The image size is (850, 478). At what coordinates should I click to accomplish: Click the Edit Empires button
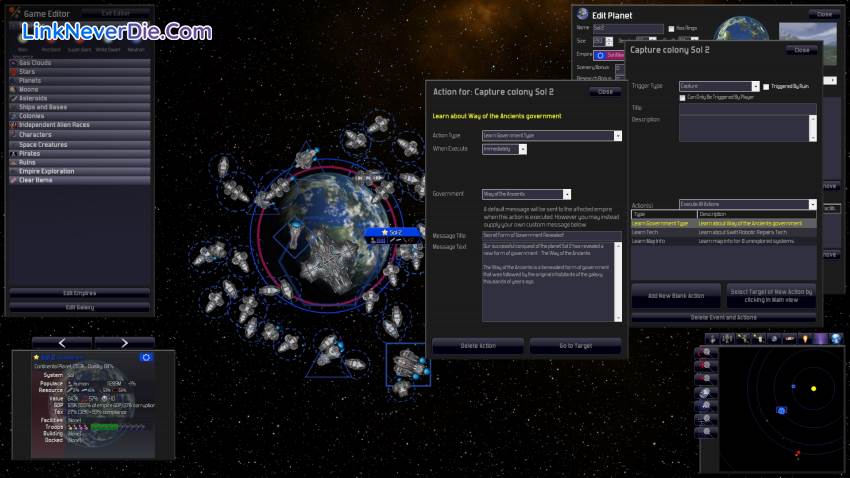(80, 293)
